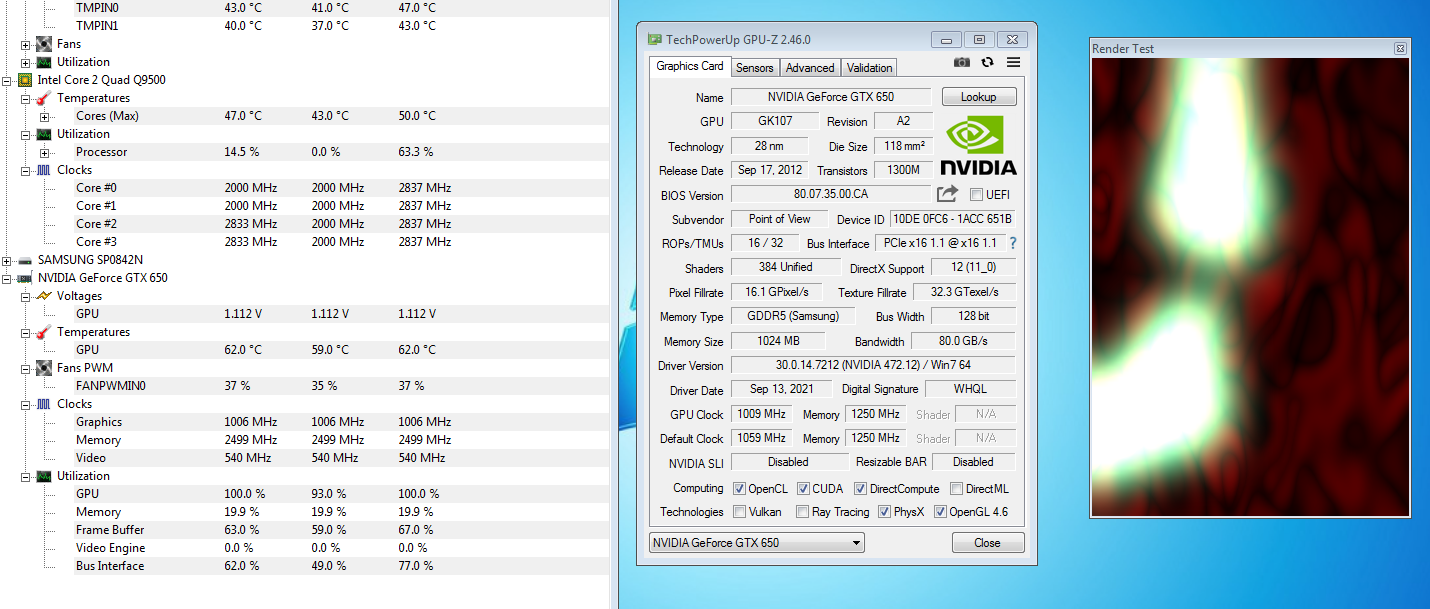Click the Driver Version field

tap(873, 366)
